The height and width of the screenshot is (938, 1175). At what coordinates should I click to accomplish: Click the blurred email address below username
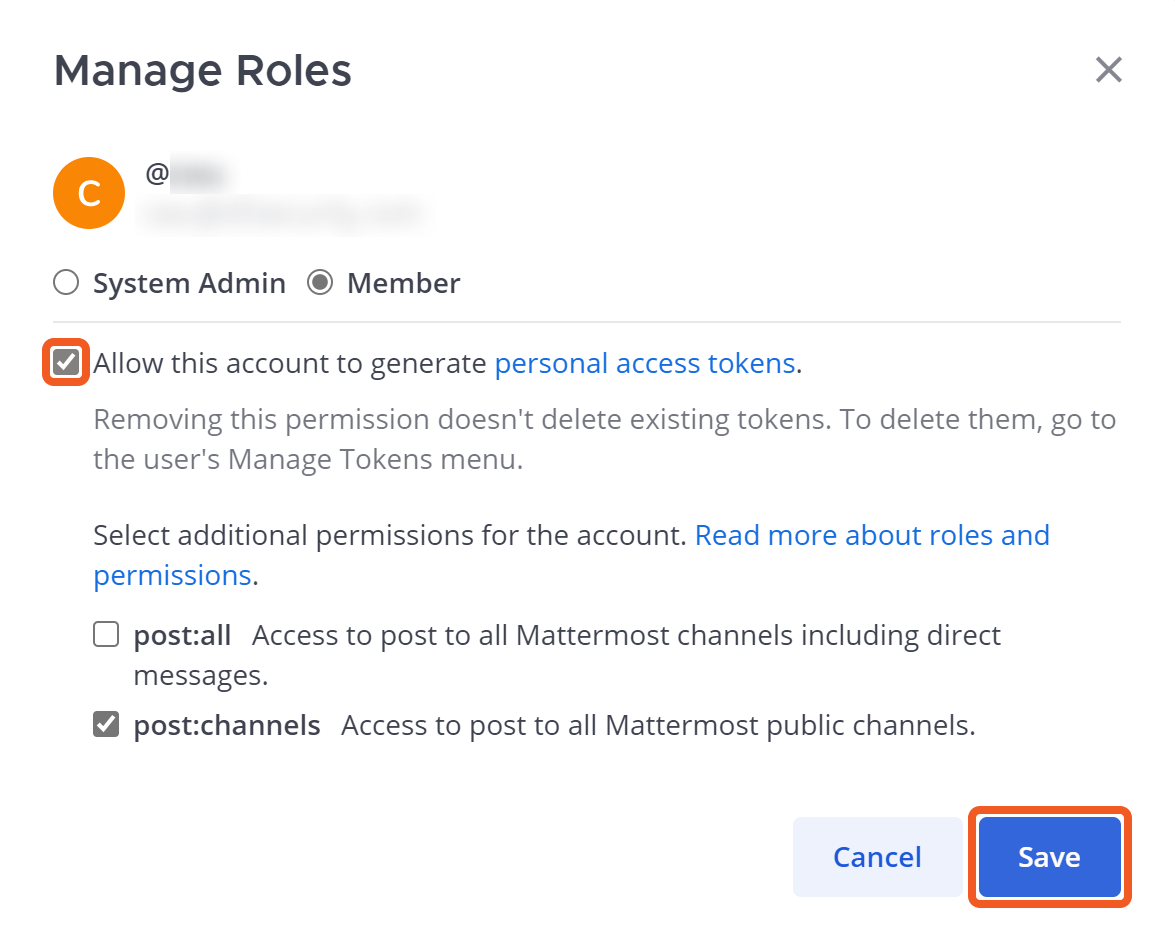click(x=280, y=213)
